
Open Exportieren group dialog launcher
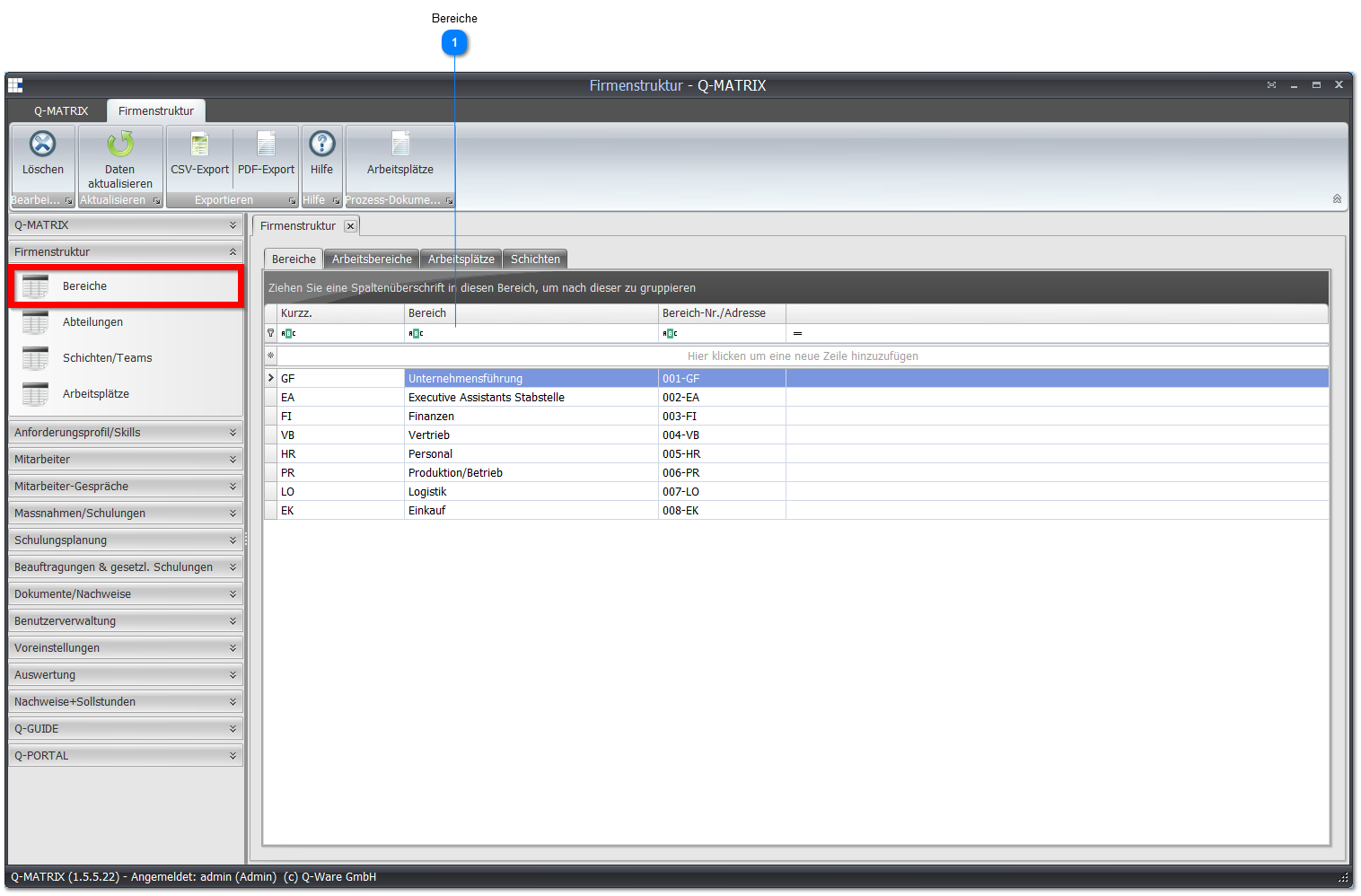(x=292, y=201)
